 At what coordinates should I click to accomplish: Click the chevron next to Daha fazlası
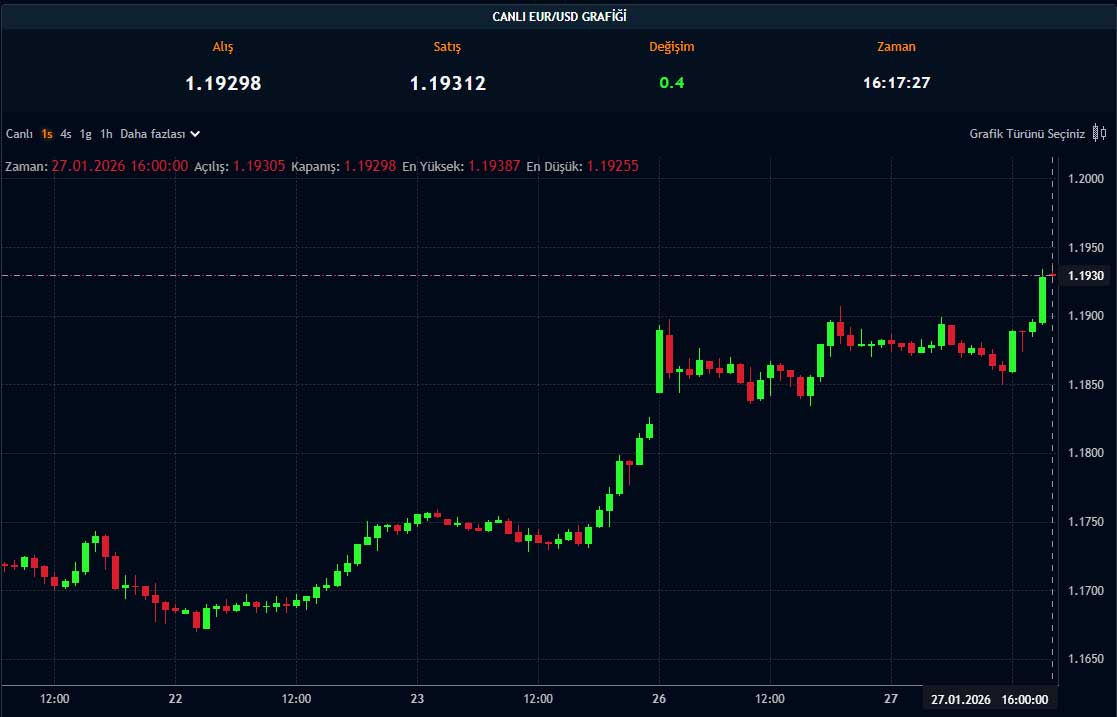pyautogui.click(x=195, y=133)
